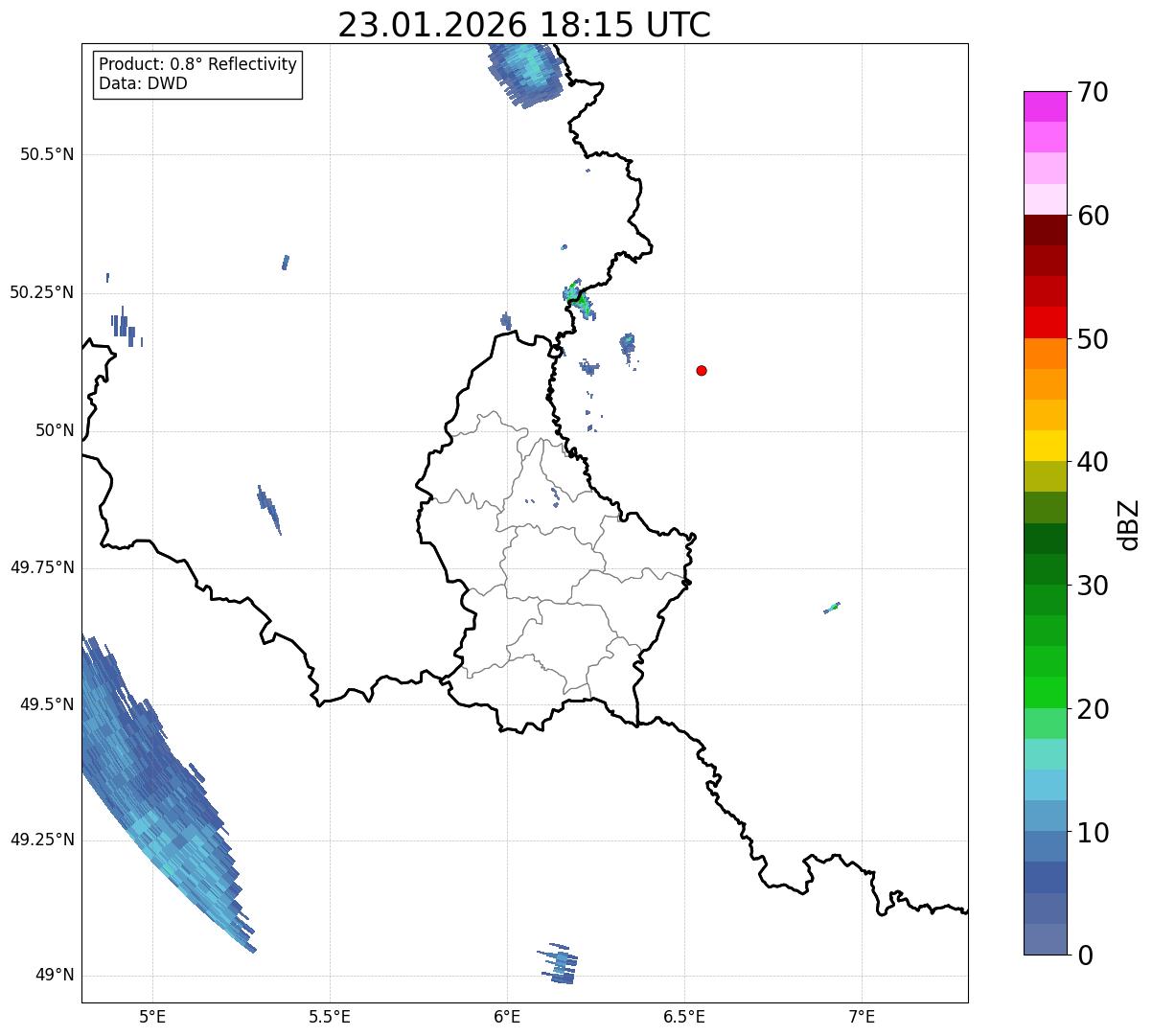Screen dimensions: 1152x1036
Task: Click the 49.5°N latitude label
Action: pos(47,704)
